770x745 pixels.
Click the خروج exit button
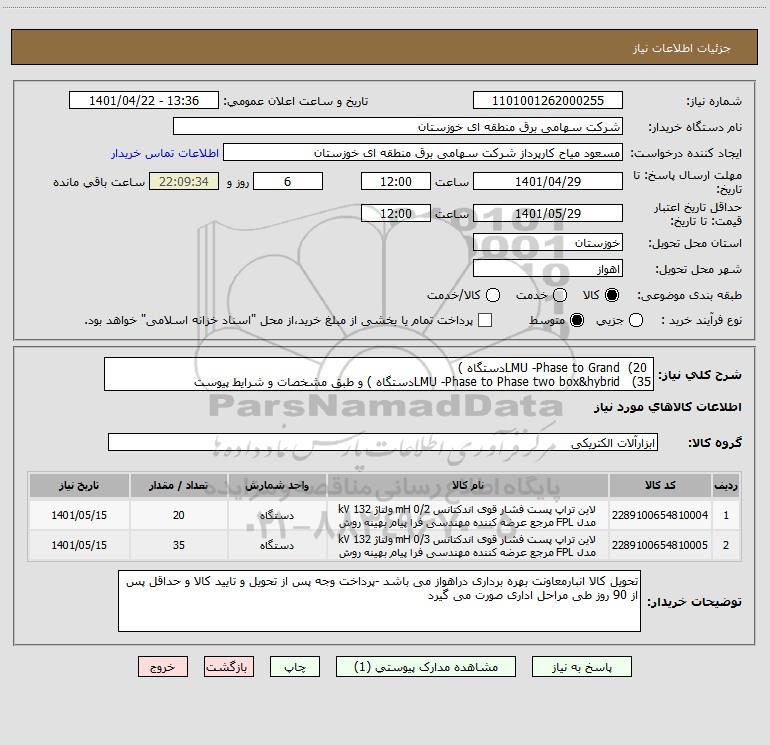163,667
